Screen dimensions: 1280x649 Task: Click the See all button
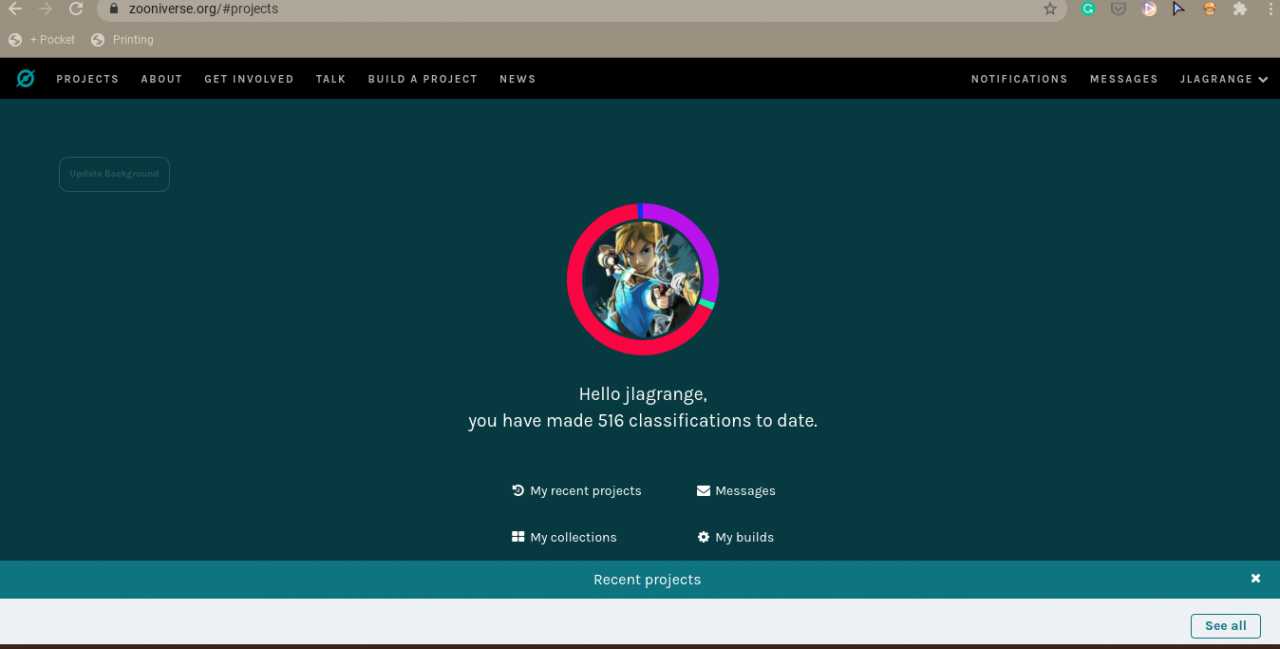pyautogui.click(x=1225, y=626)
